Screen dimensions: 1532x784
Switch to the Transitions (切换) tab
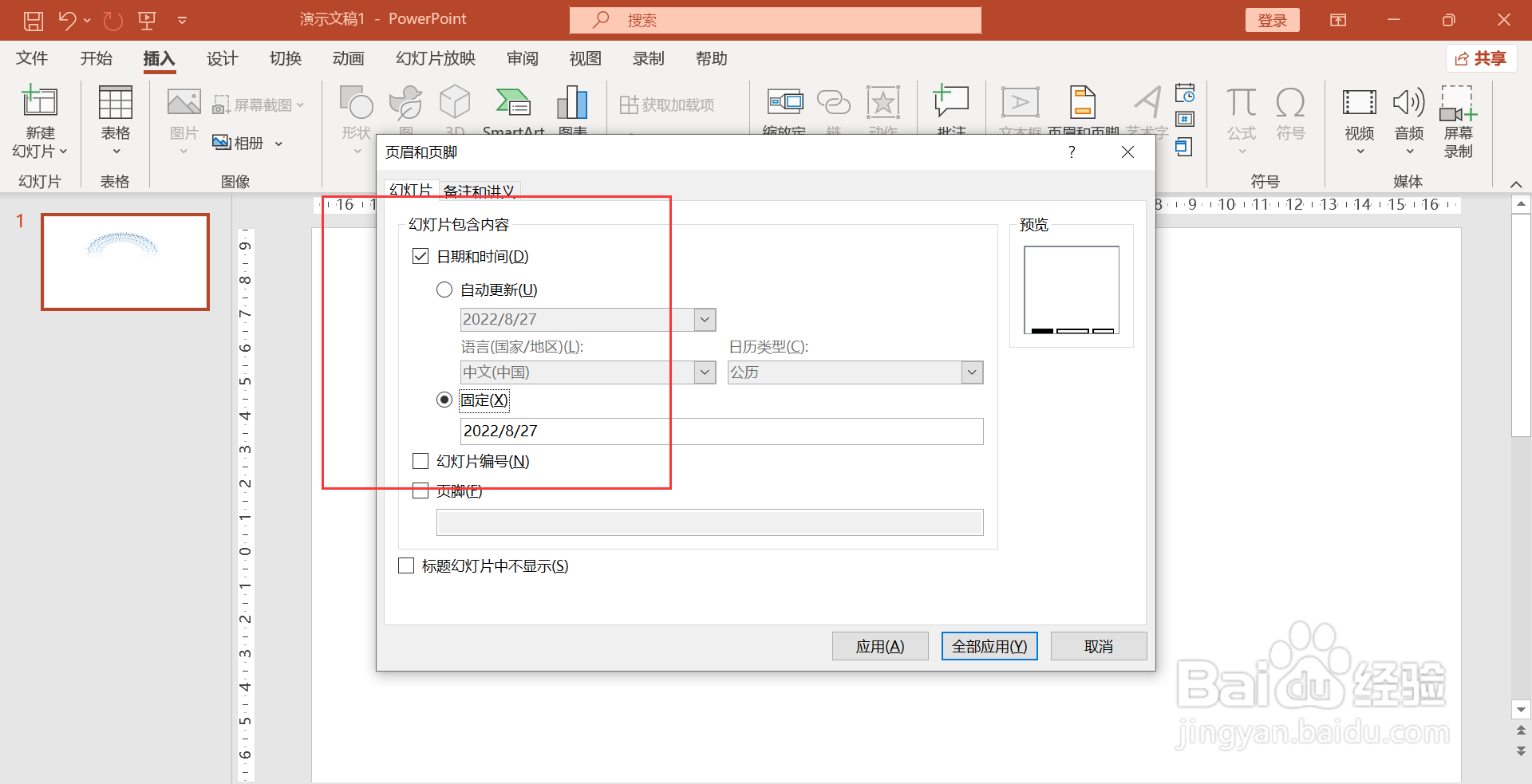pyautogui.click(x=286, y=58)
